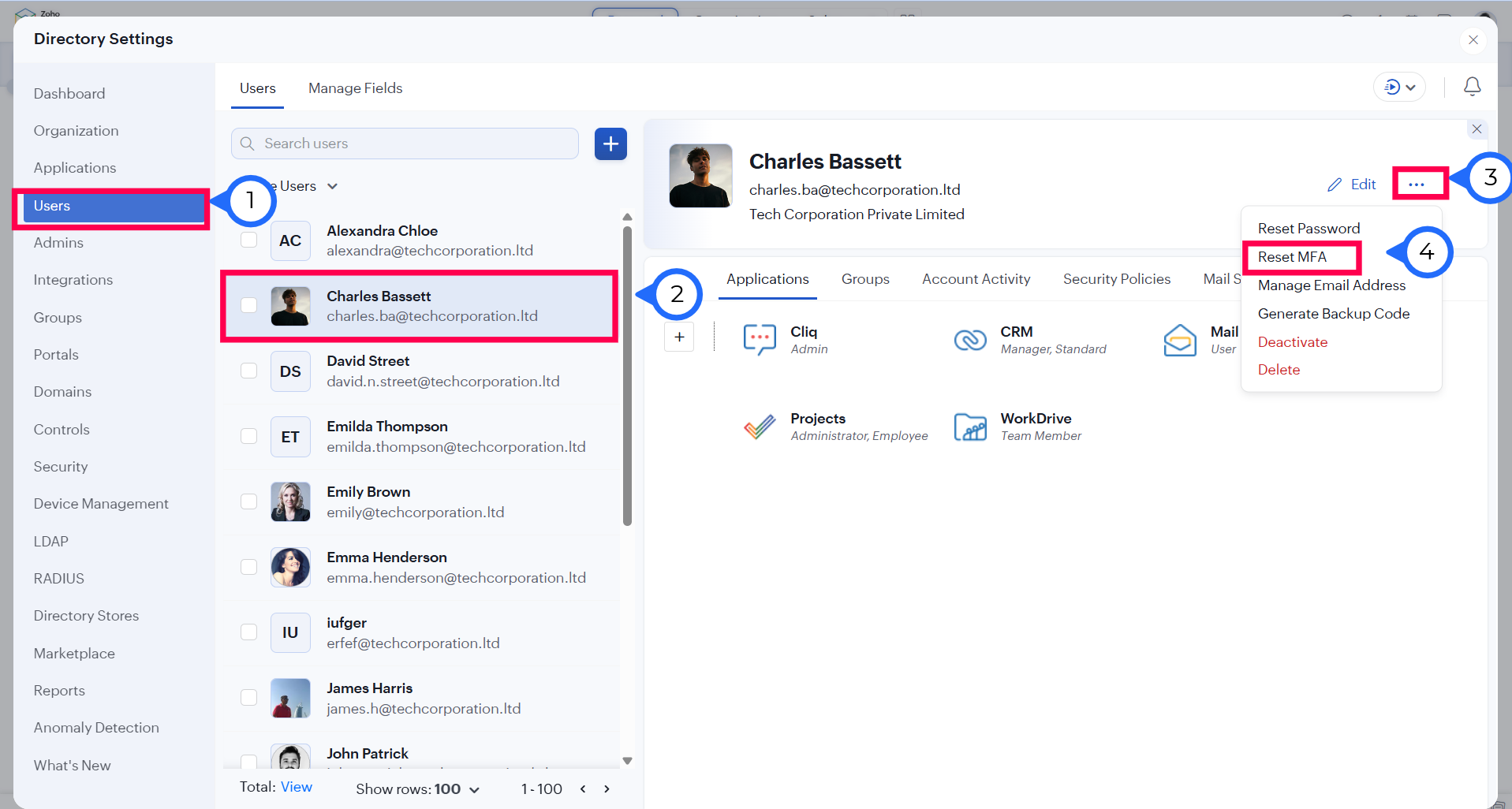Close the Charles Bassett details panel

coord(1477,129)
